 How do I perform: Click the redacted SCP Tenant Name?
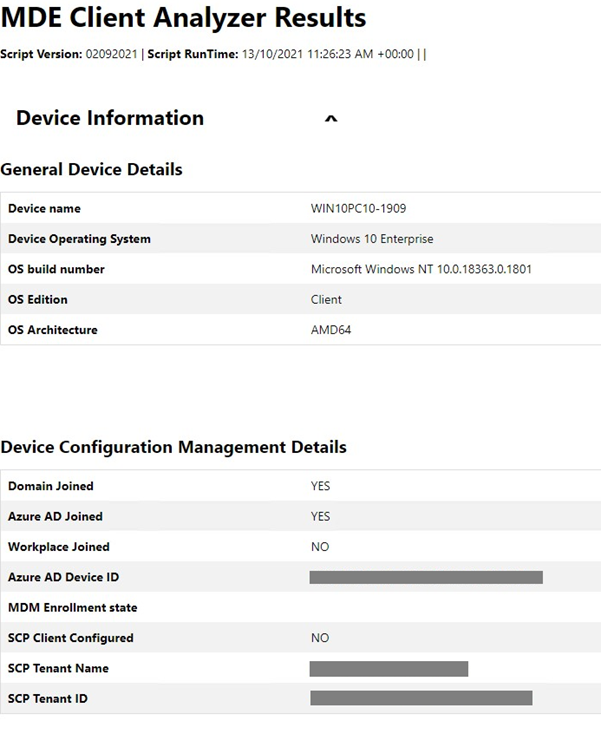pos(388,668)
